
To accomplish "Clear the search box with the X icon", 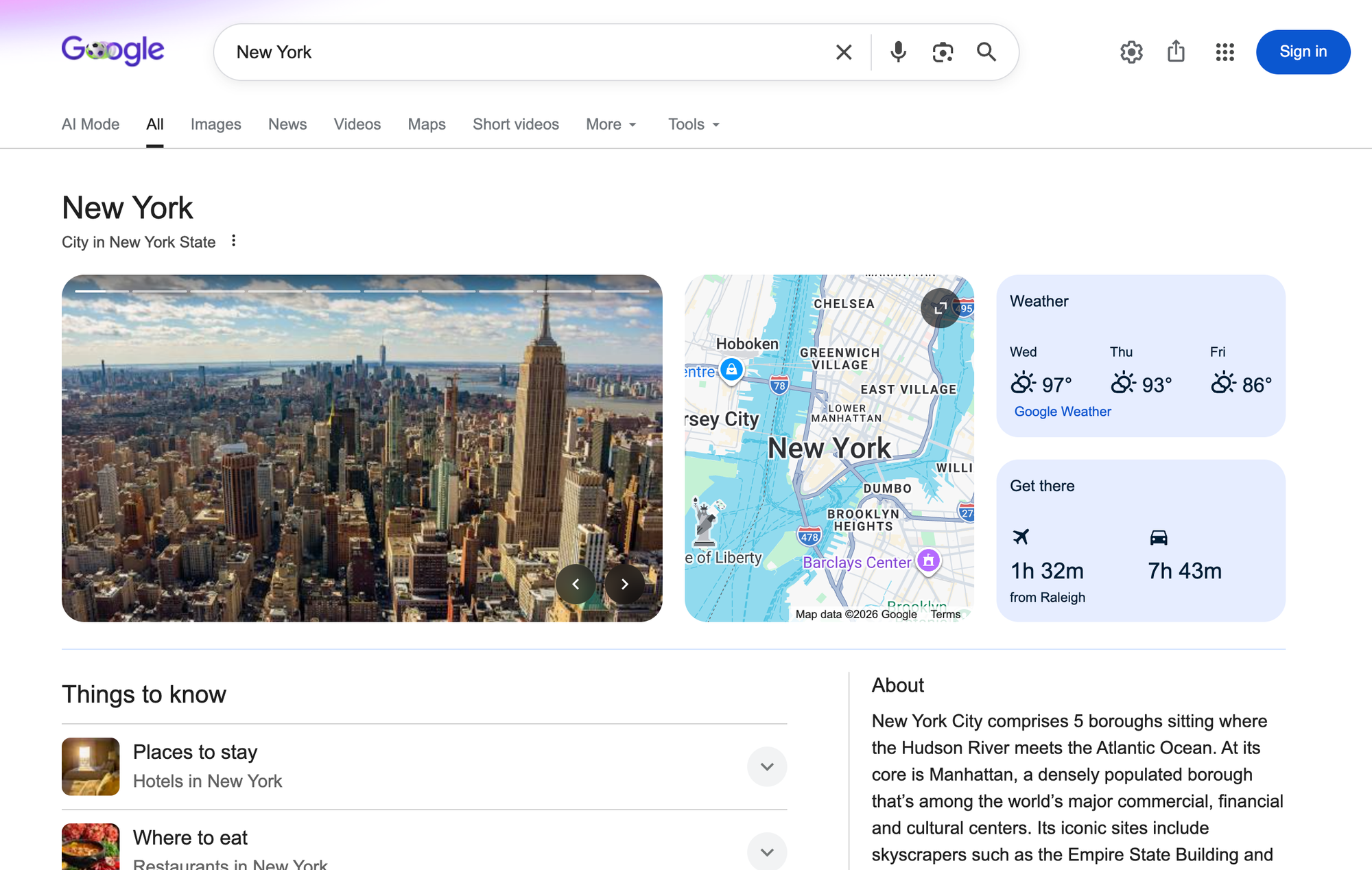I will 844,52.
